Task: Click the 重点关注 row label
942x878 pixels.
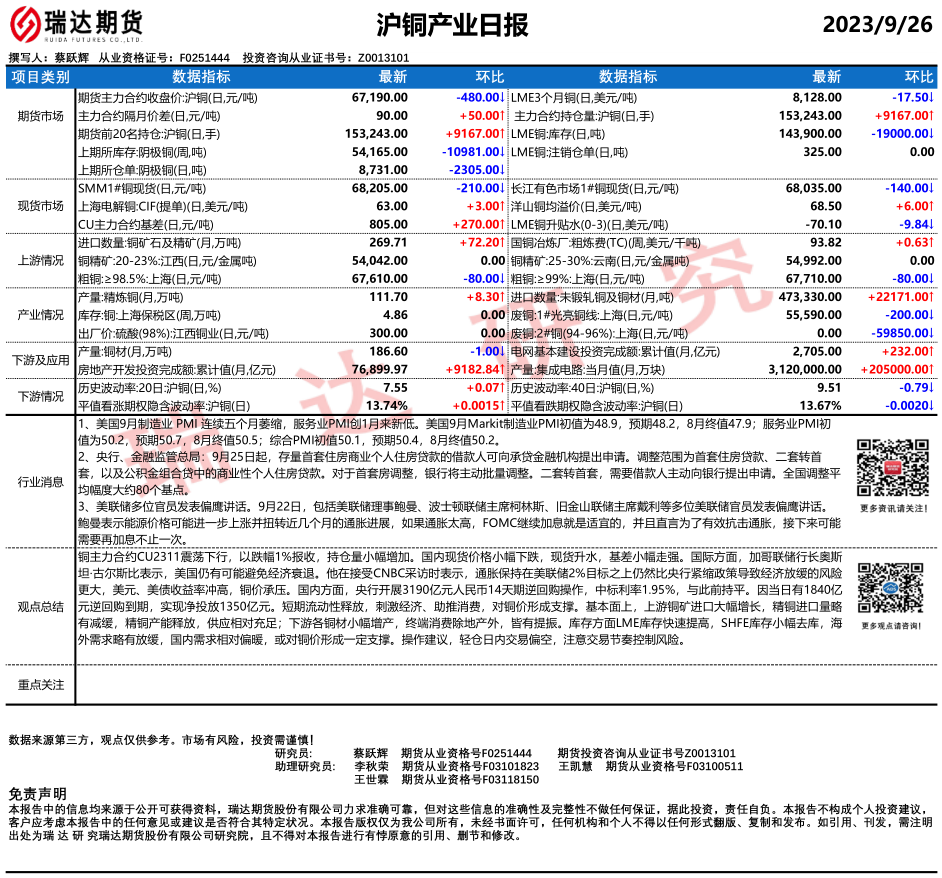Action: point(40,685)
